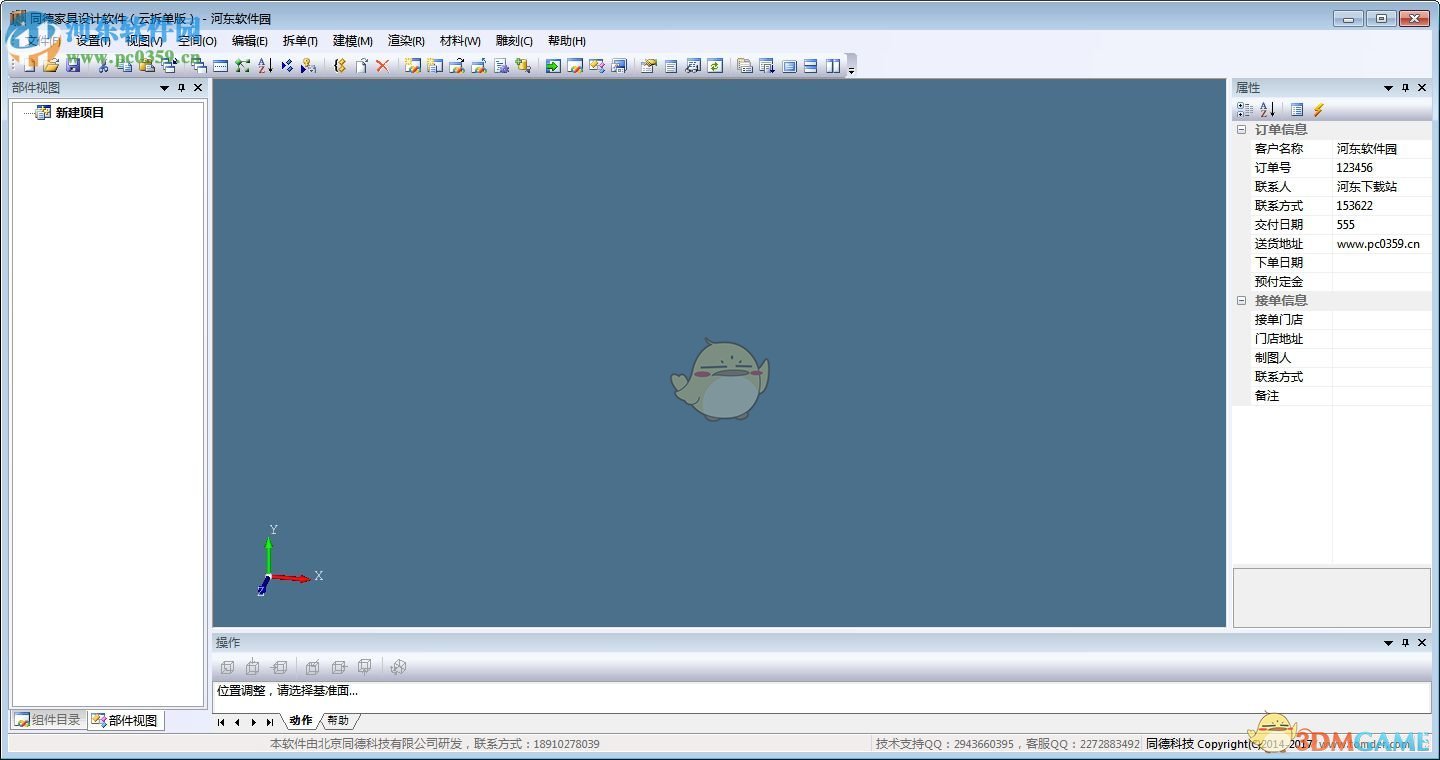Collapse the 订单信息 property group

tap(1242, 130)
